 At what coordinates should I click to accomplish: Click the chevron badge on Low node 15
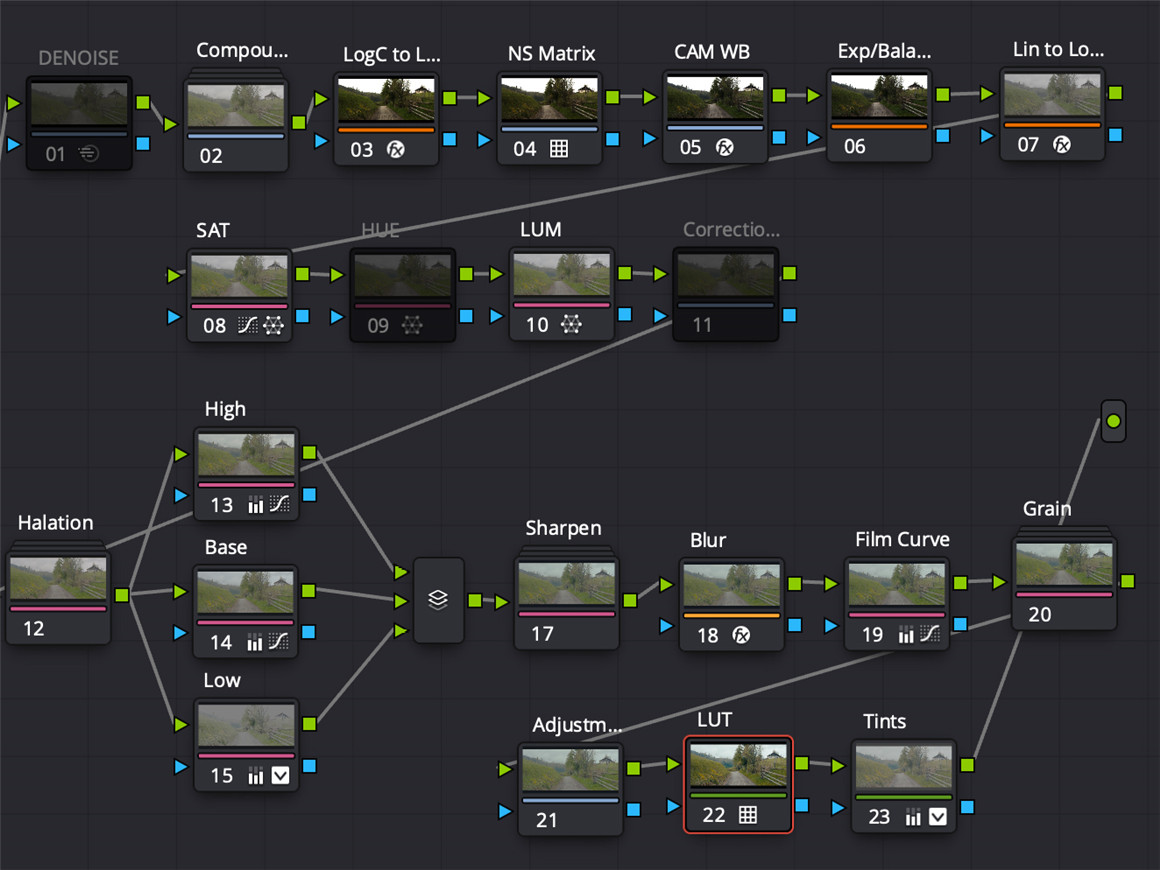click(x=281, y=775)
